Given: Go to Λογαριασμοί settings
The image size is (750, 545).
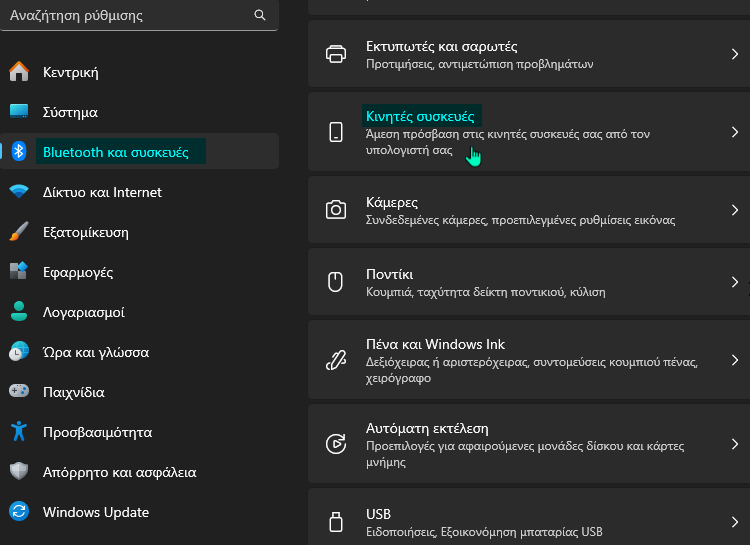Looking at the screenshot, I should [139, 312].
